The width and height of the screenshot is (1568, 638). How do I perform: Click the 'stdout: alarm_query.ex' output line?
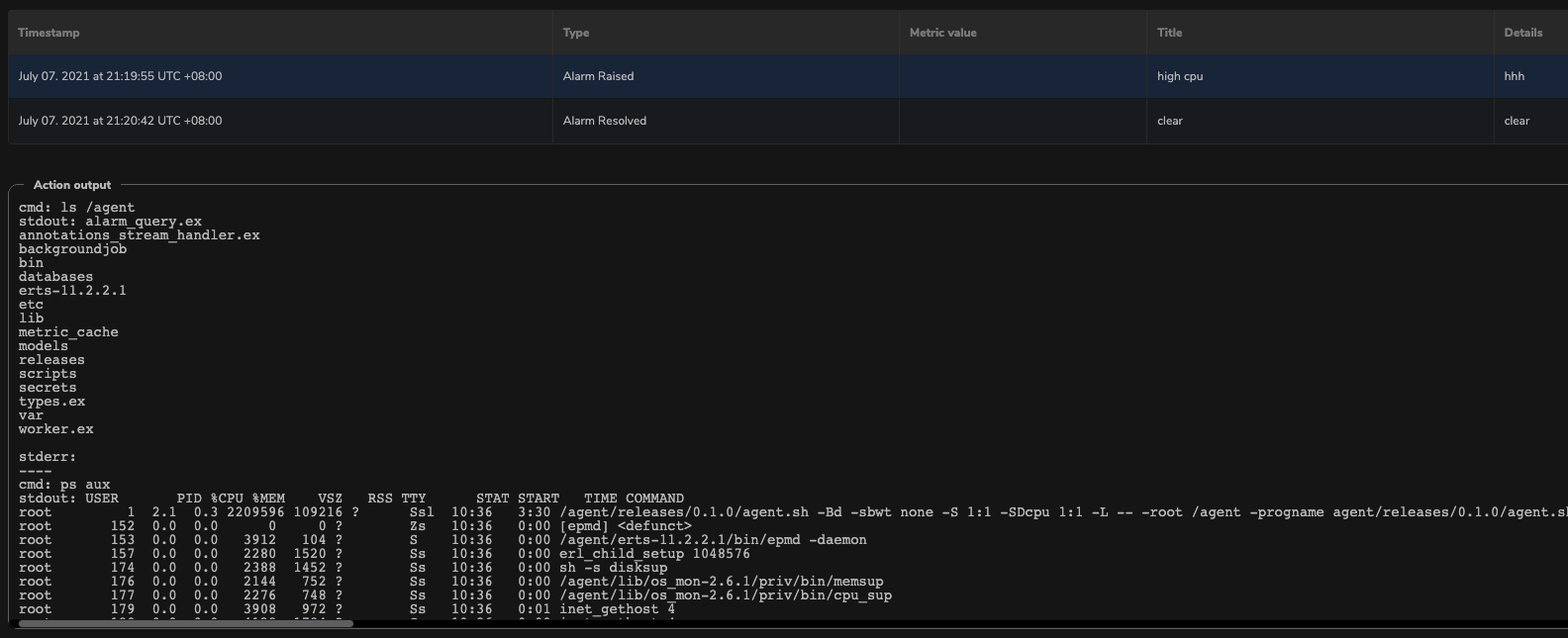pyautogui.click(x=110, y=222)
